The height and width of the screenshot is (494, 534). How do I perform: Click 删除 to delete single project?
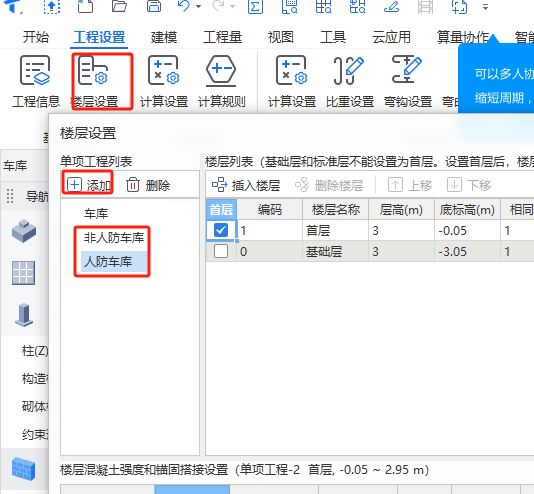tap(148, 186)
